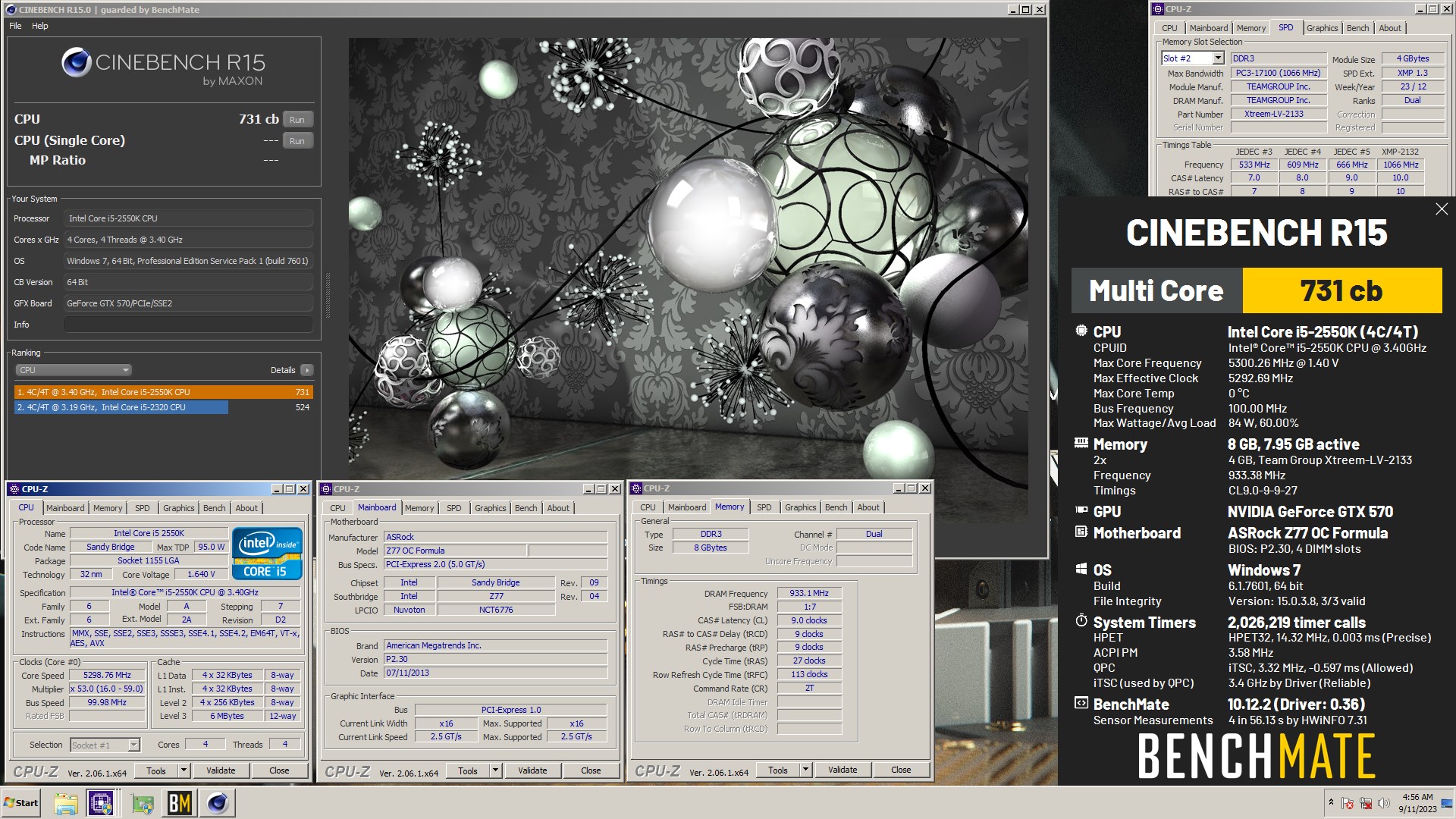Close the BenchMate result overlay with X
This screenshot has width=1456, height=819.
1442,209
